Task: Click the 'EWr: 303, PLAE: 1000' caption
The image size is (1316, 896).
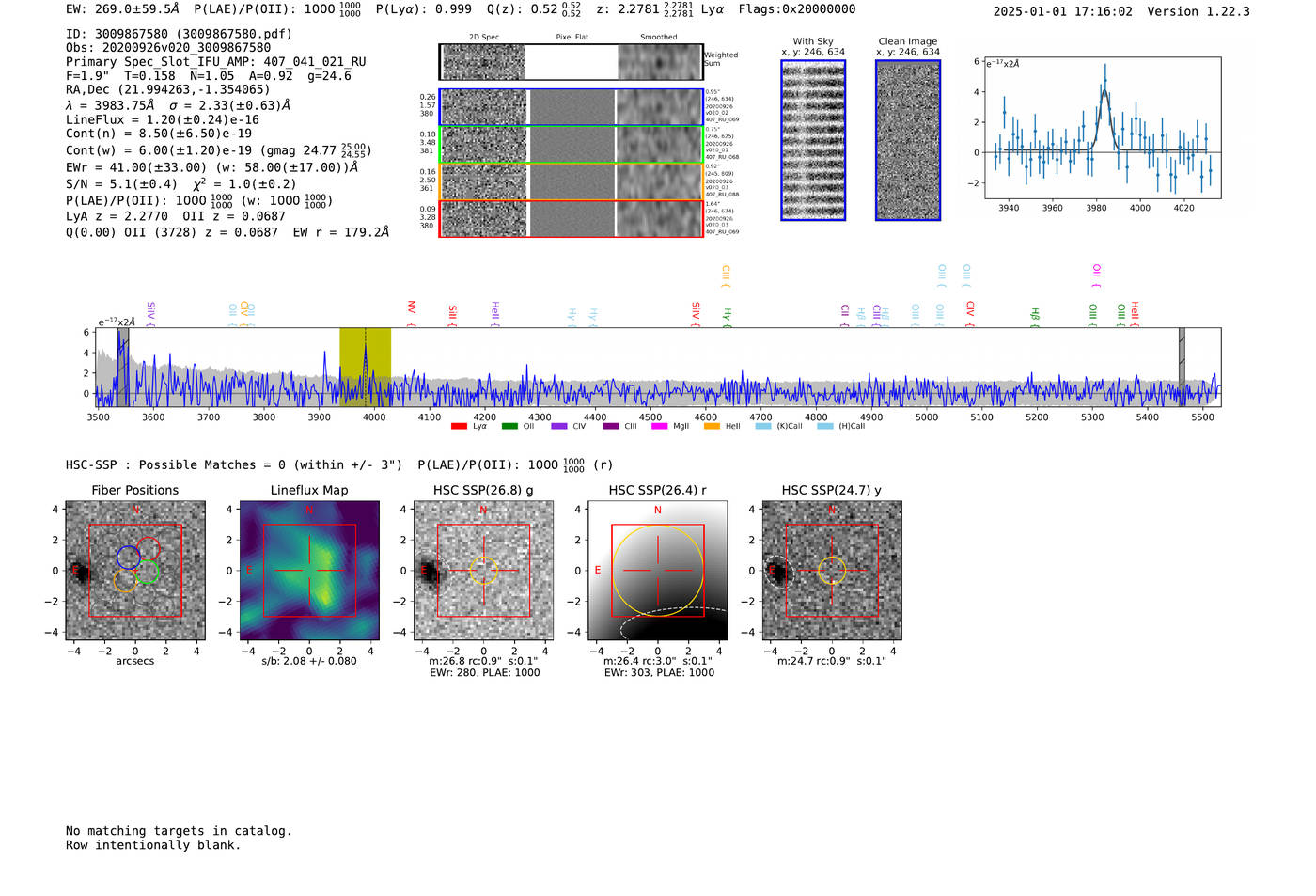Action: tap(659, 673)
